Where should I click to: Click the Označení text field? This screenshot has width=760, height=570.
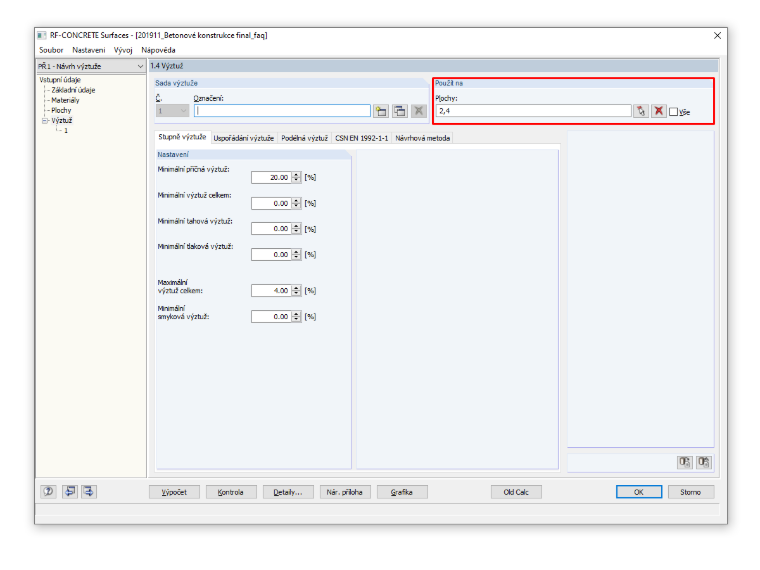[283, 111]
